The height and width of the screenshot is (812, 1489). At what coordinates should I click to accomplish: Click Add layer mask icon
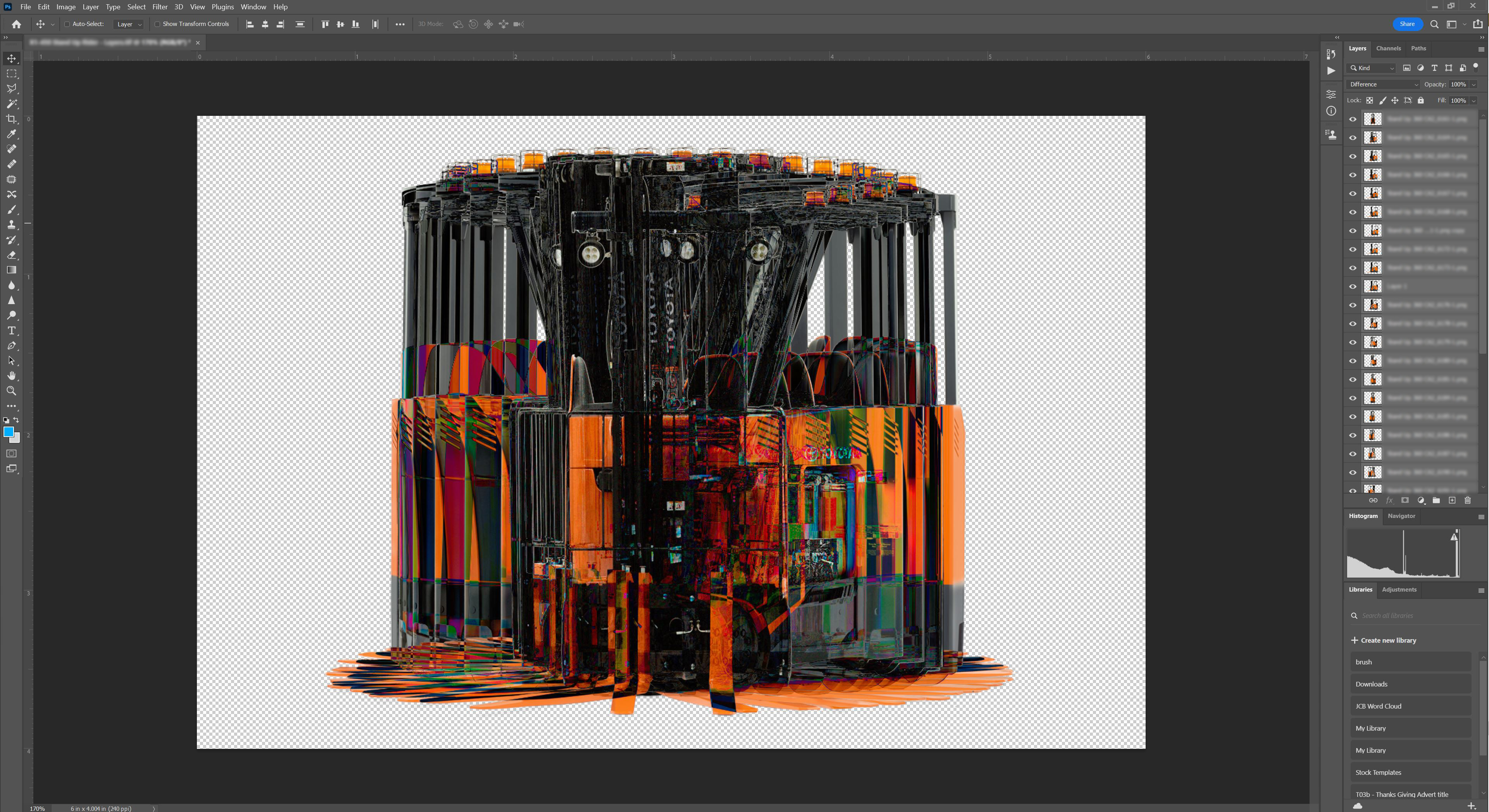click(x=1405, y=501)
